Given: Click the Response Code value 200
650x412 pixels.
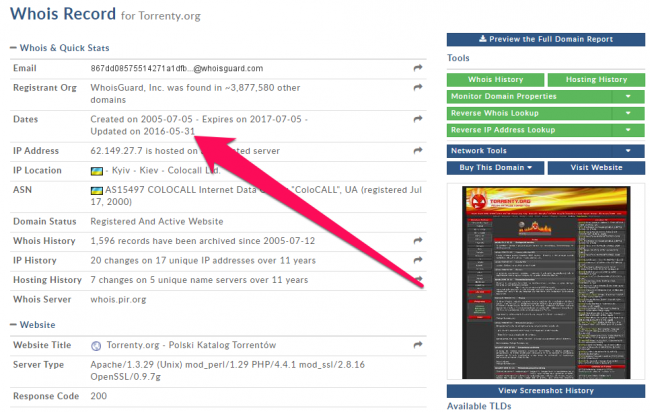Looking at the screenshot, I should [x=99, y=396].
